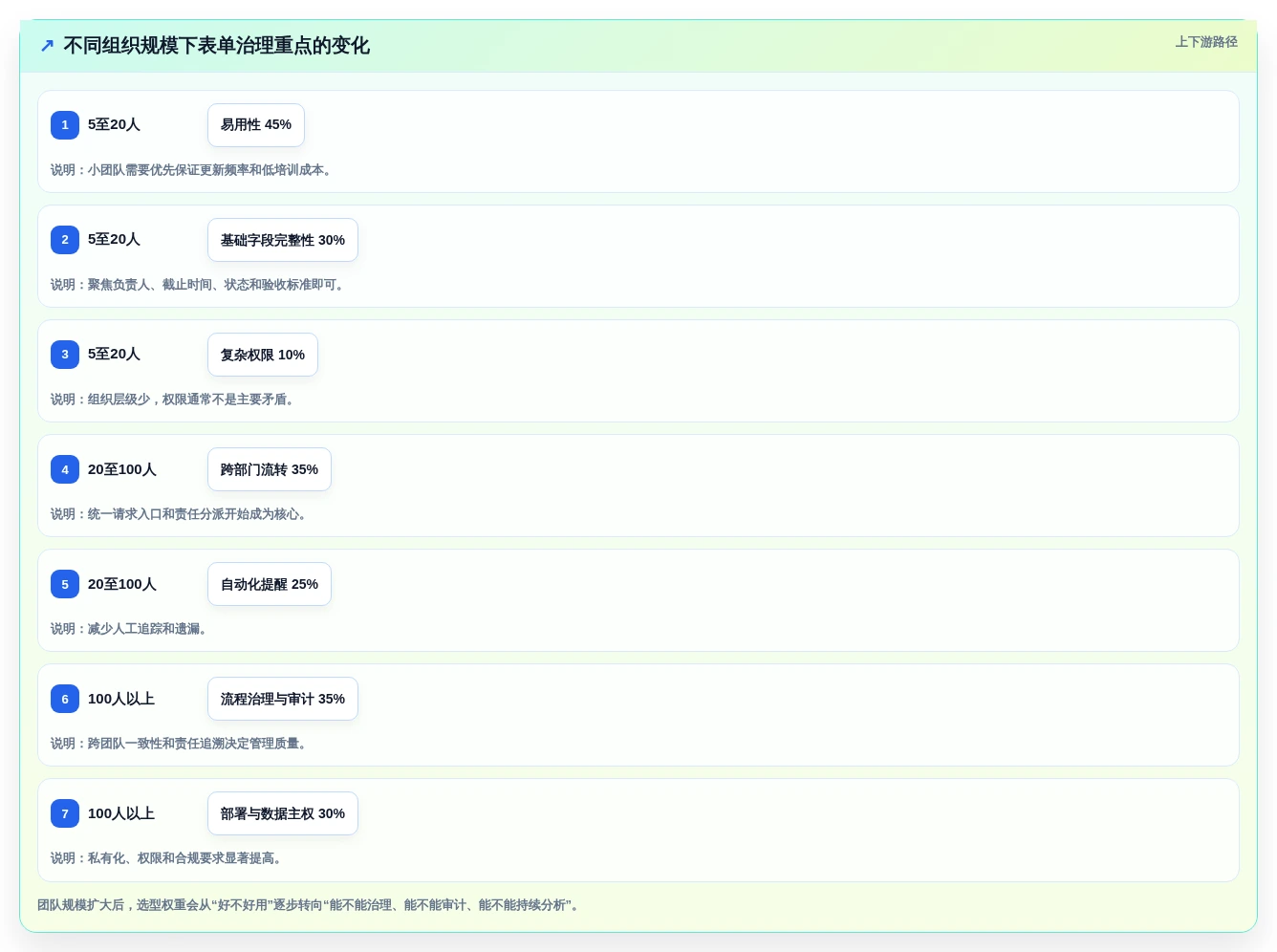Click note 私有化、权限和合规要求显著提高
The height and width of the screenshot is (952, 1277).
tap(166, 858)
